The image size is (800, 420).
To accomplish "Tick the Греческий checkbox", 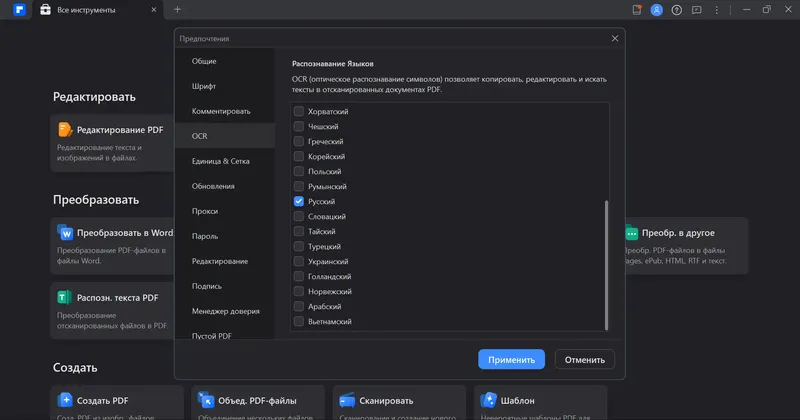I will tap(298, 141).
